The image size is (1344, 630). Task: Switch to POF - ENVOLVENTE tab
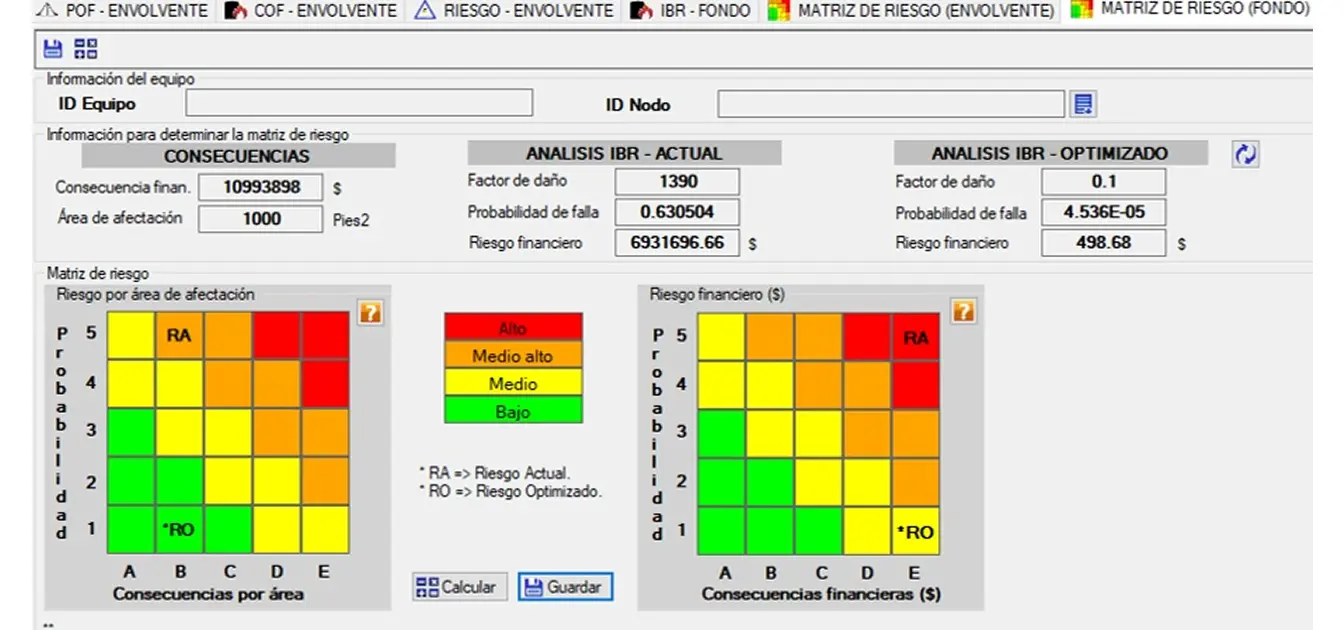[123, 11]
